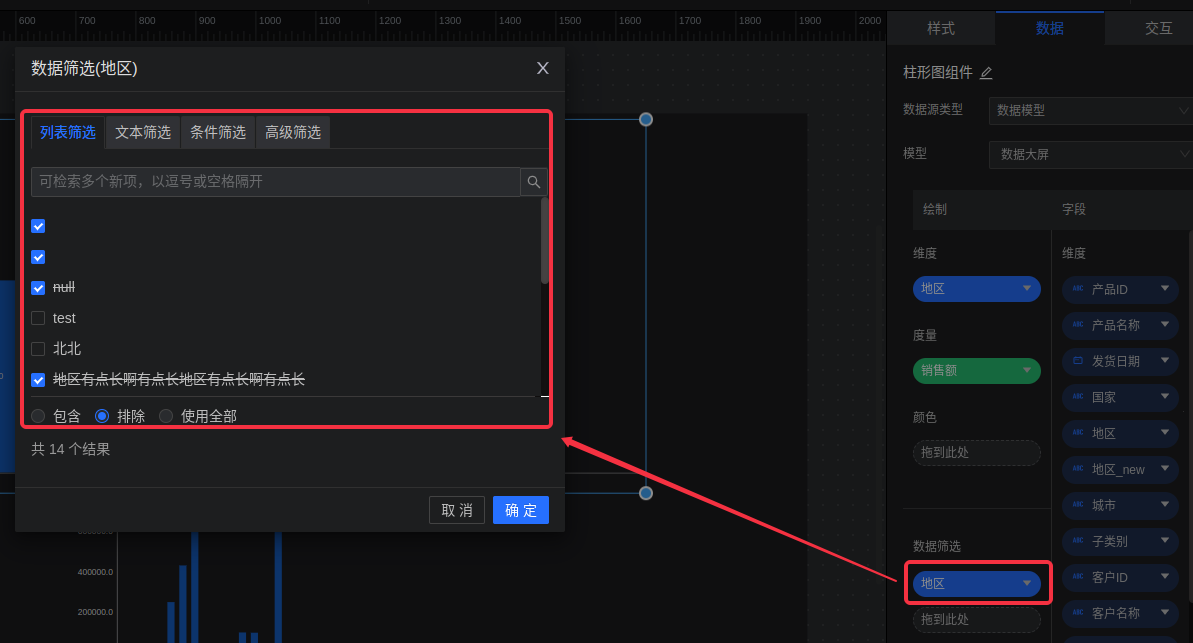Open dropdown arrow on 销售额 measure pill
The height and width of the screenshot is (643, 1193).
pyautogui.click(x=1026, y=370)
